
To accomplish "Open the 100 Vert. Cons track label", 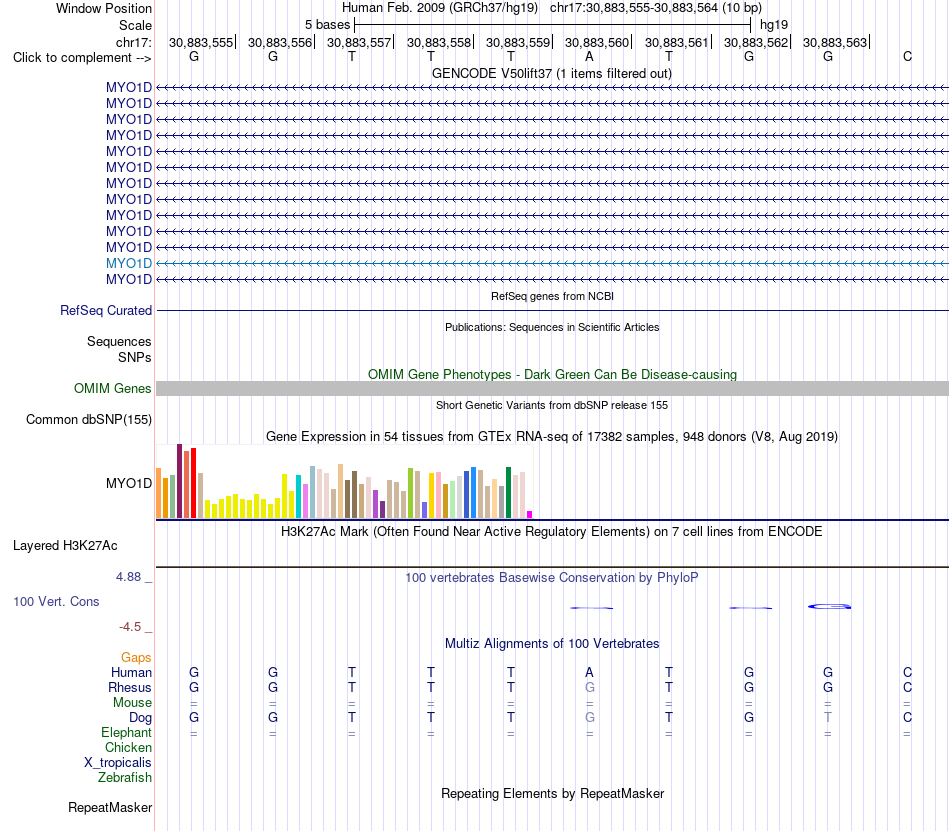I will coord(56,601).
